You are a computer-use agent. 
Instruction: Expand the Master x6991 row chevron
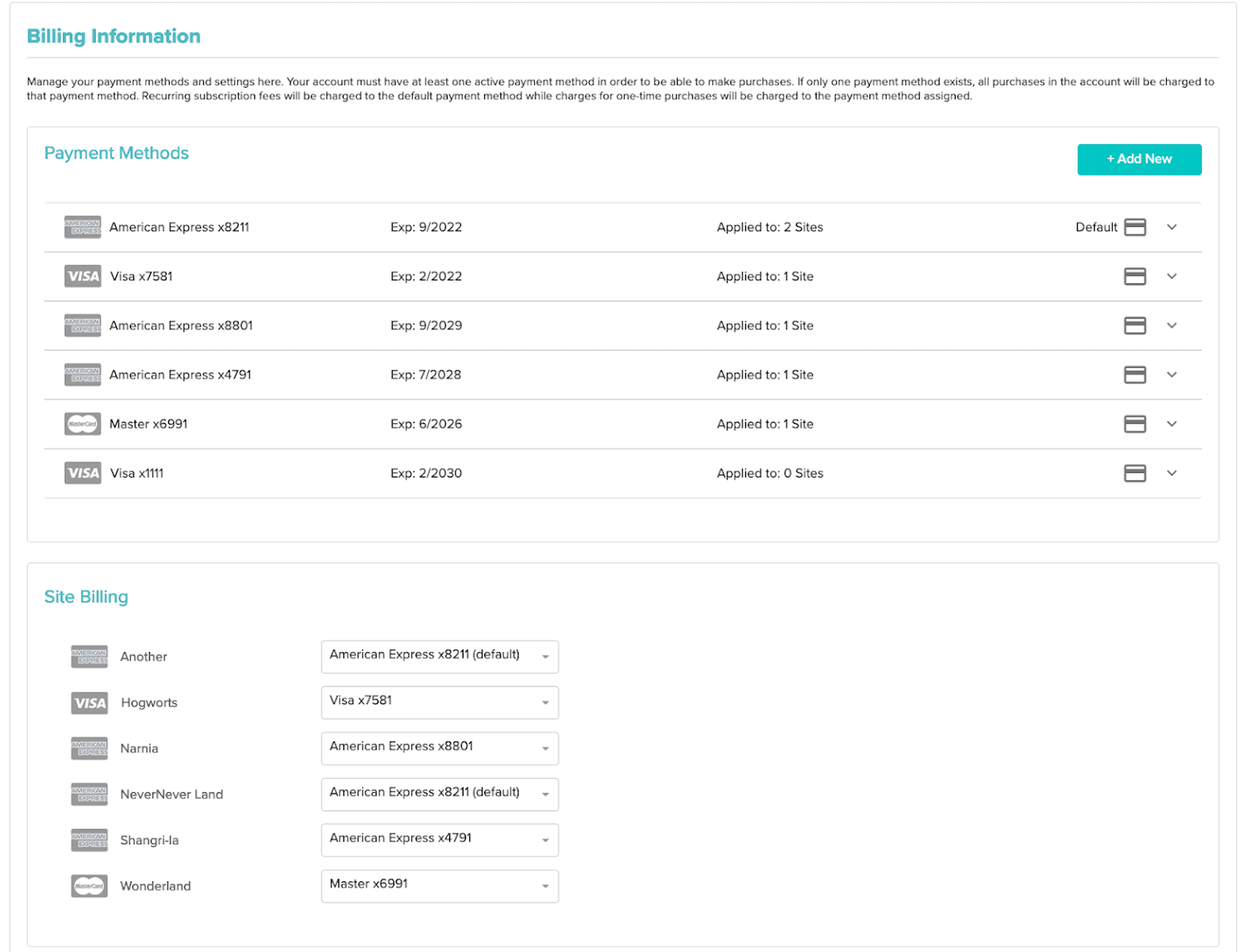point(1172,424)
